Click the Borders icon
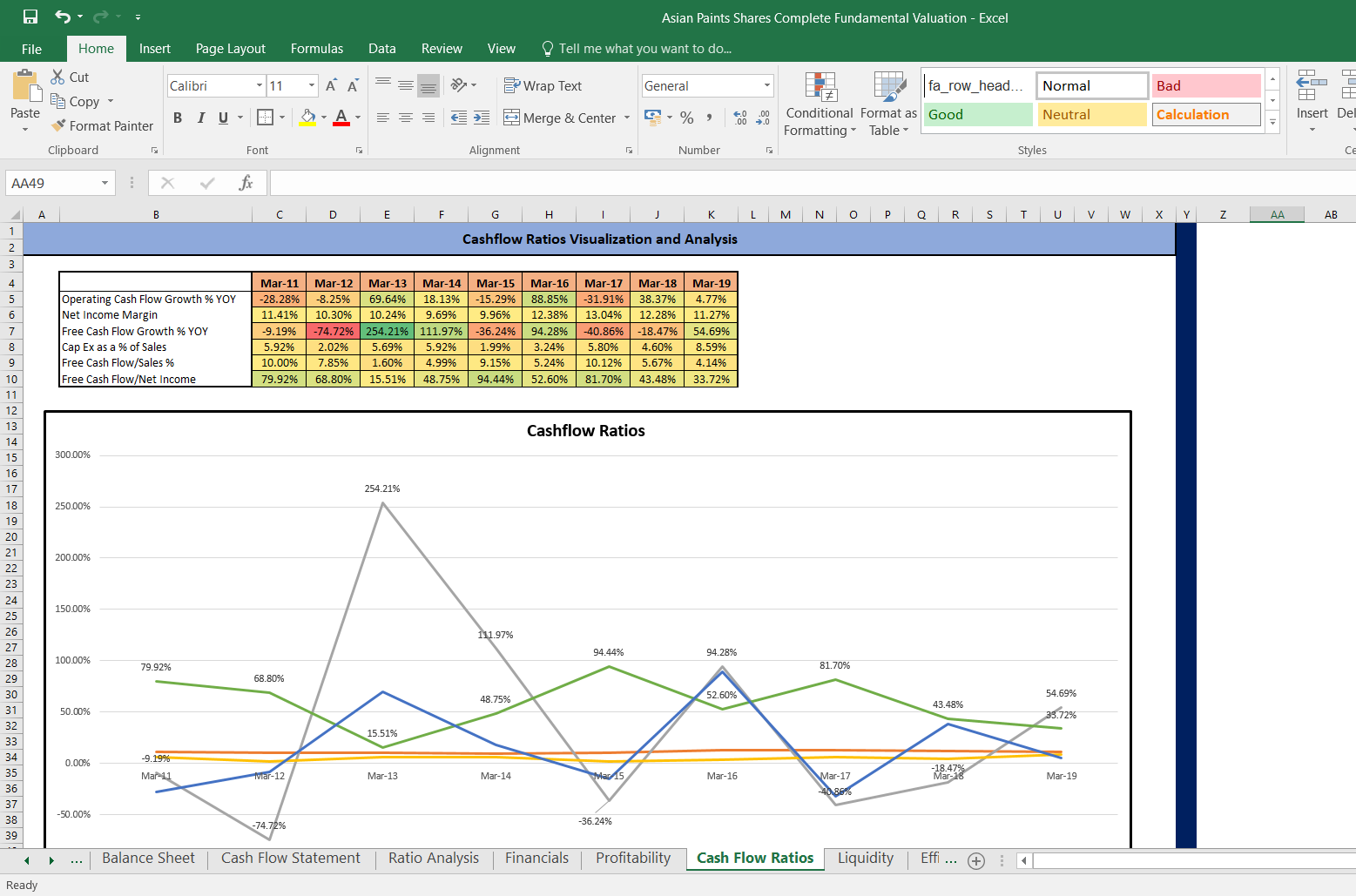Viewport: 1356px width, 896px height. click(266, 118)
